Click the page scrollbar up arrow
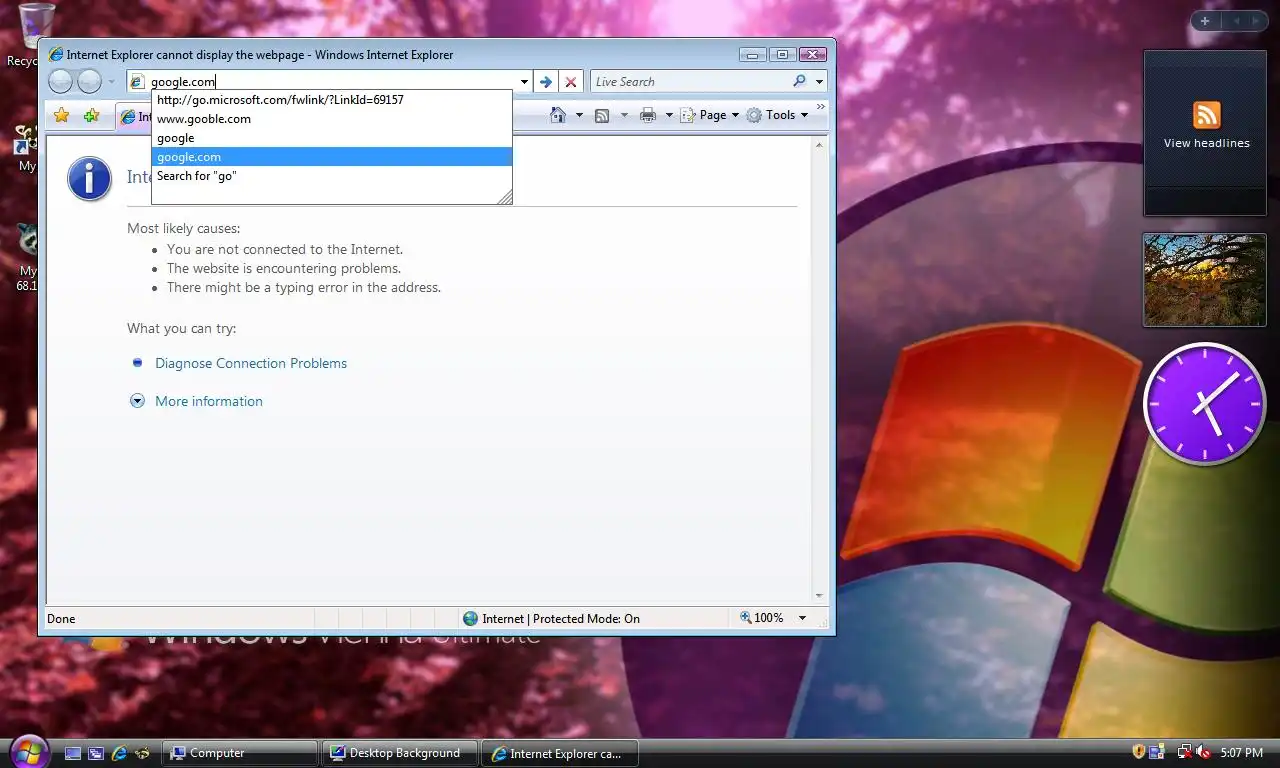 (x=820, y=146)
